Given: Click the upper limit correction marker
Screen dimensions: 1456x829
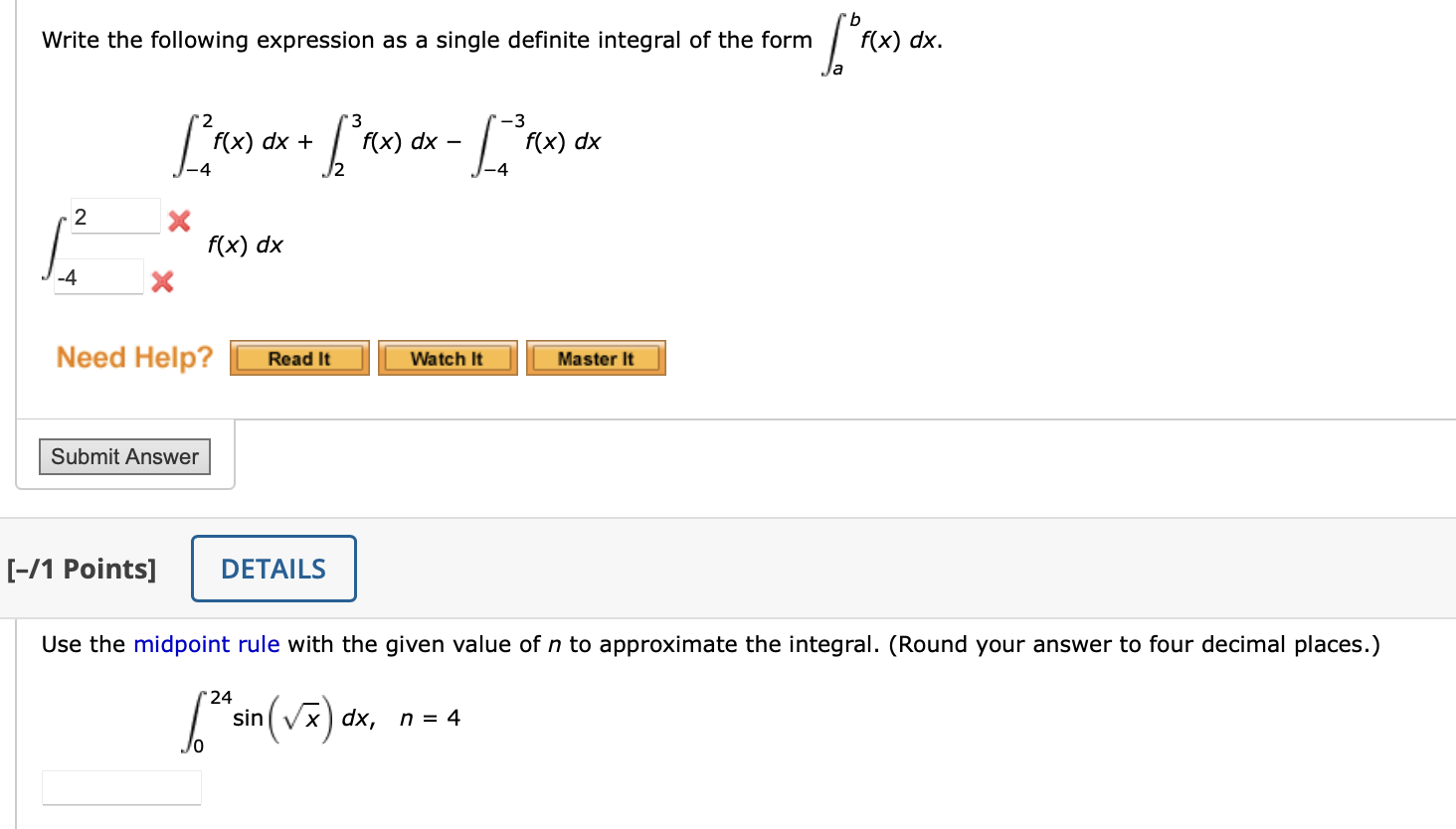Looking at the screenshot, I should pyautogui.click(x=178, y=223).
